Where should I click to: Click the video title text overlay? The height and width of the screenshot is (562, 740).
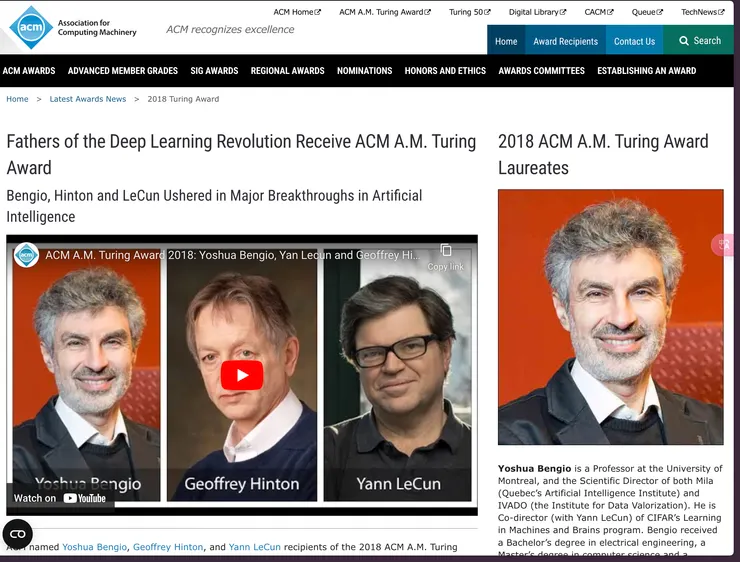point(232,255)
